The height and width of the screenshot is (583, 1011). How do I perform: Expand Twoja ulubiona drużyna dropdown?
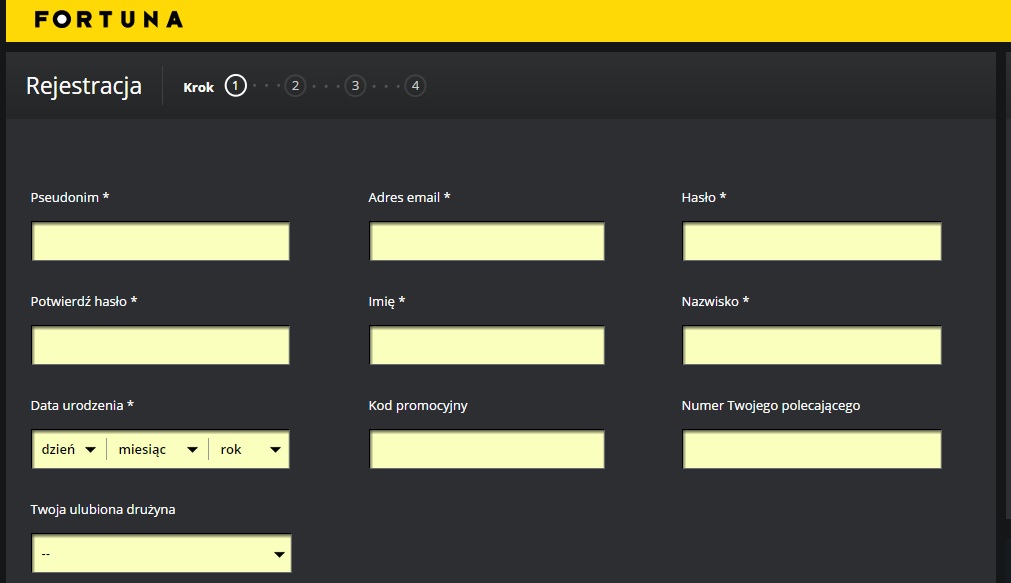(x=161, y=553)
